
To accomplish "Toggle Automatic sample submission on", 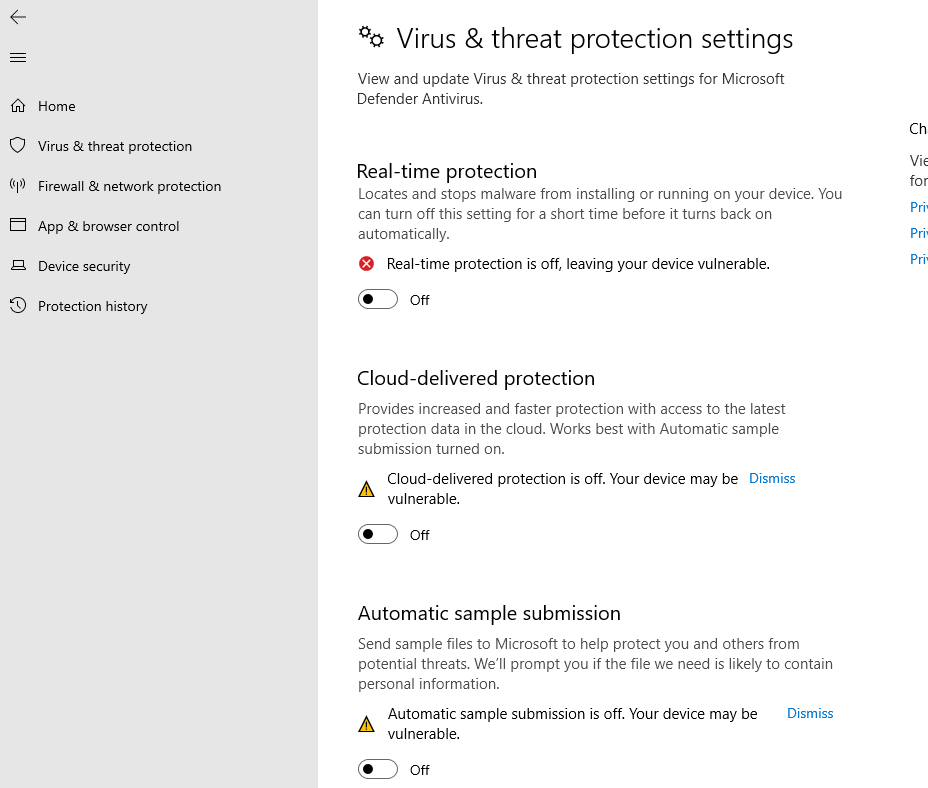I will pyautogui.click(x=378, y=770).
